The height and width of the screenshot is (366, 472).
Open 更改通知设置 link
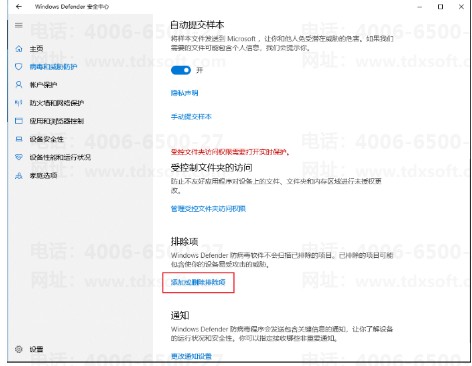click(x=191, y=356)
